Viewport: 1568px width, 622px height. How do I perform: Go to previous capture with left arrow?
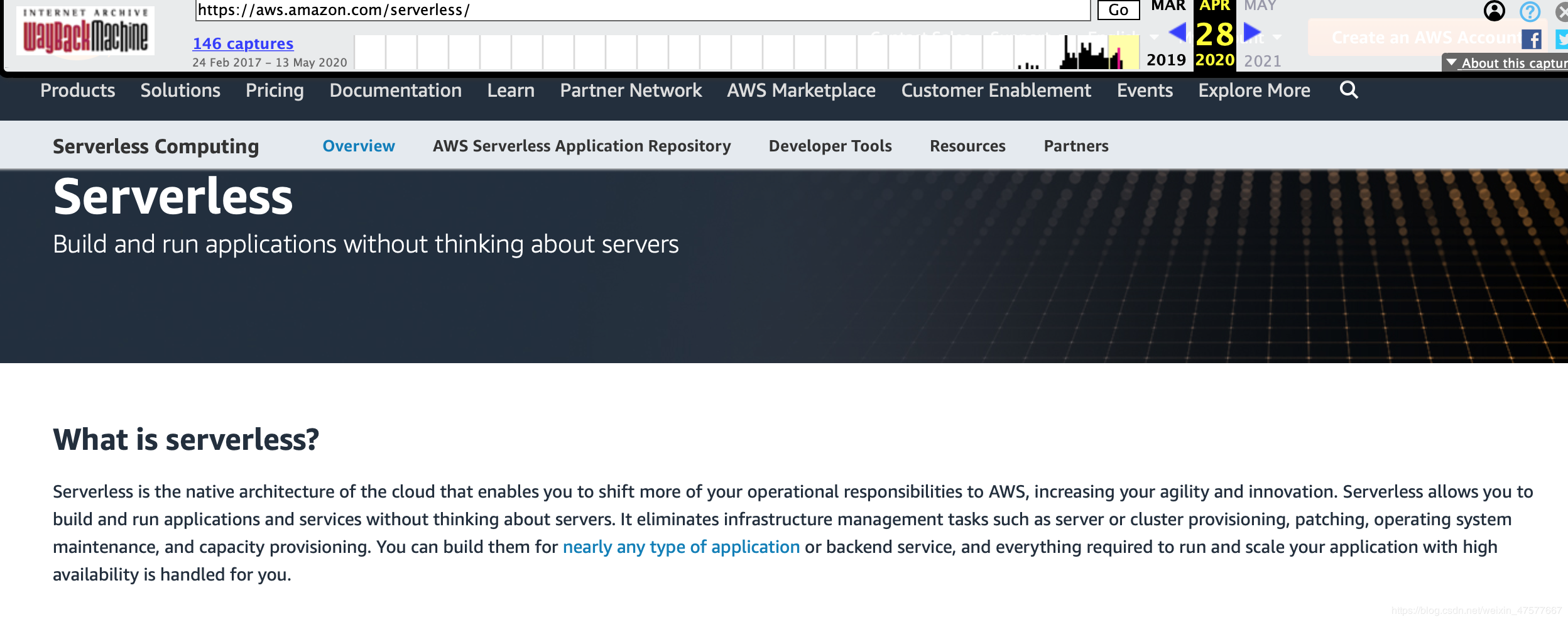click(x=1177, y=33)
